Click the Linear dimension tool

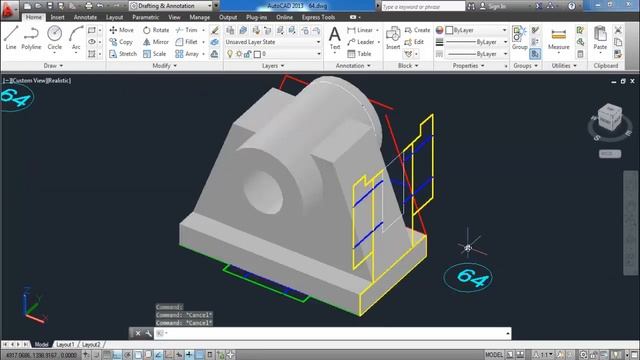coord(360,30)
